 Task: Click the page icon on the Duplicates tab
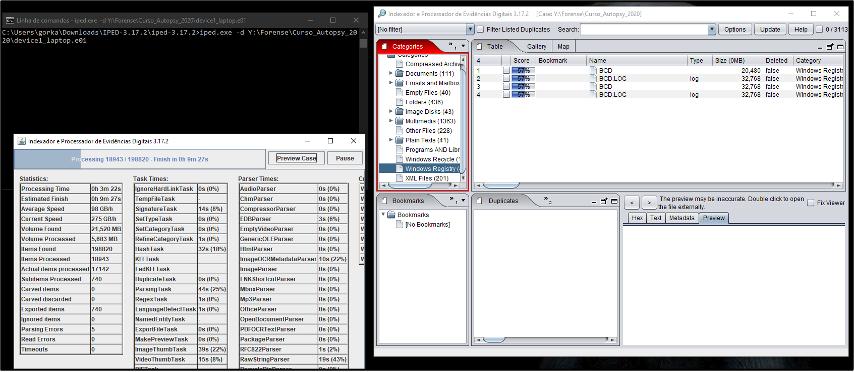[x=480, y=200]
